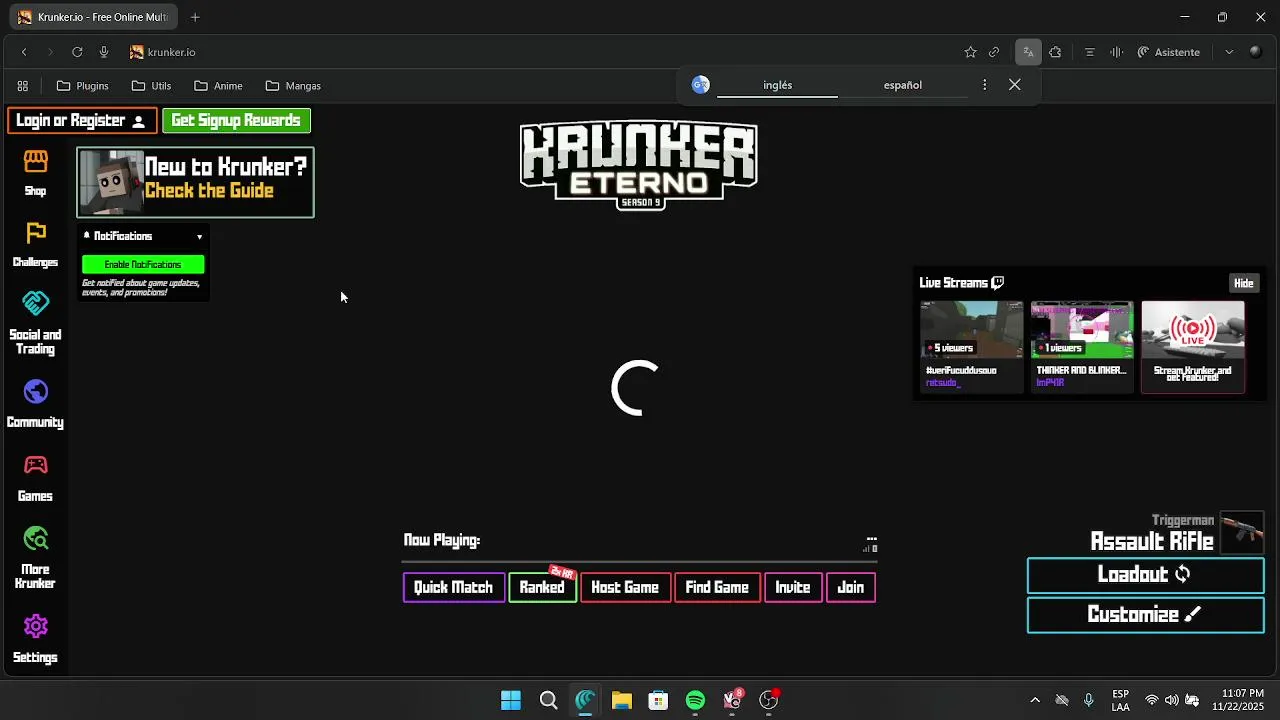Open the reader list lines icon
Screen dimensions: 1280x720
pos(1090,52)
